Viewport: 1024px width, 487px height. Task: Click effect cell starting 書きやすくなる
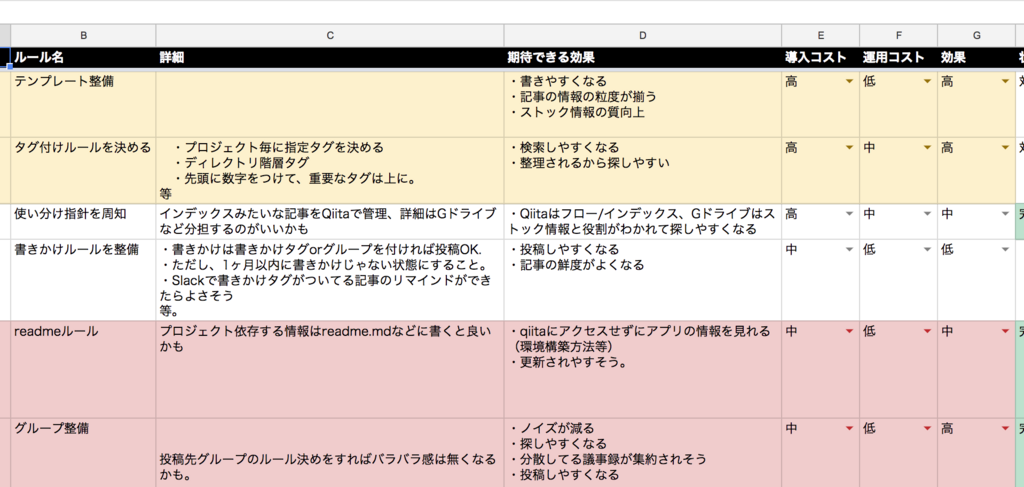click(643, 104)
